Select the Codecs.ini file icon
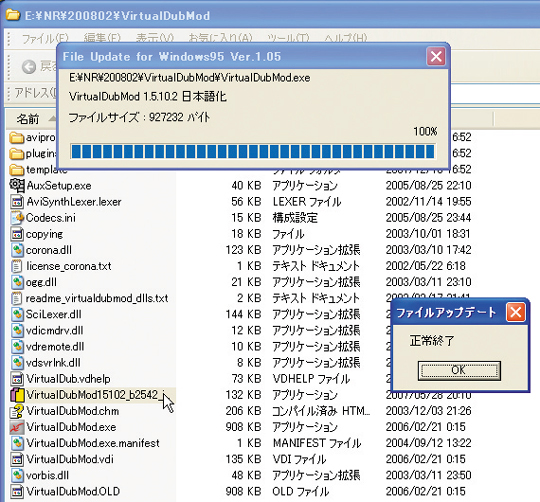The image size is (540, 502). (17, 218)
